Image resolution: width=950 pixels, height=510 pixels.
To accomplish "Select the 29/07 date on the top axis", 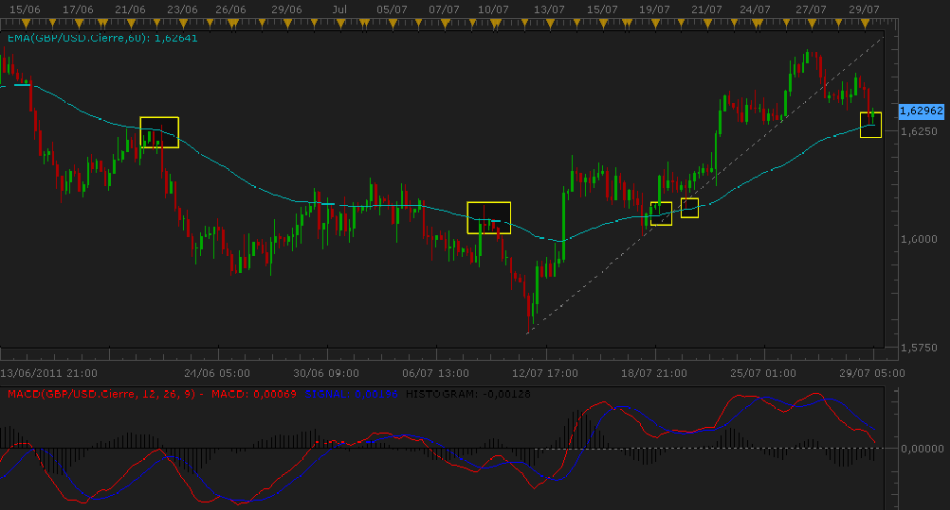I will pos(863,9).
